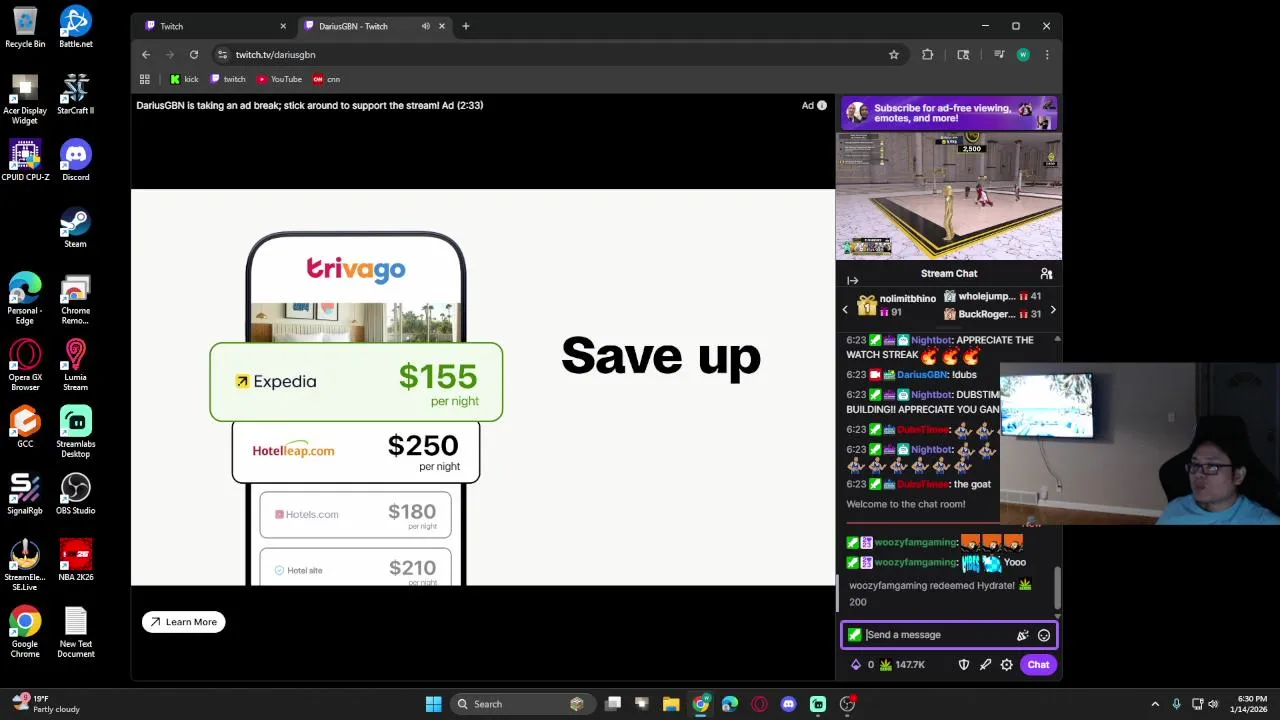1280x720 pixels.
Task: Click the Nightbot name in APPRECIATE message
Action: tap(931, 340)
